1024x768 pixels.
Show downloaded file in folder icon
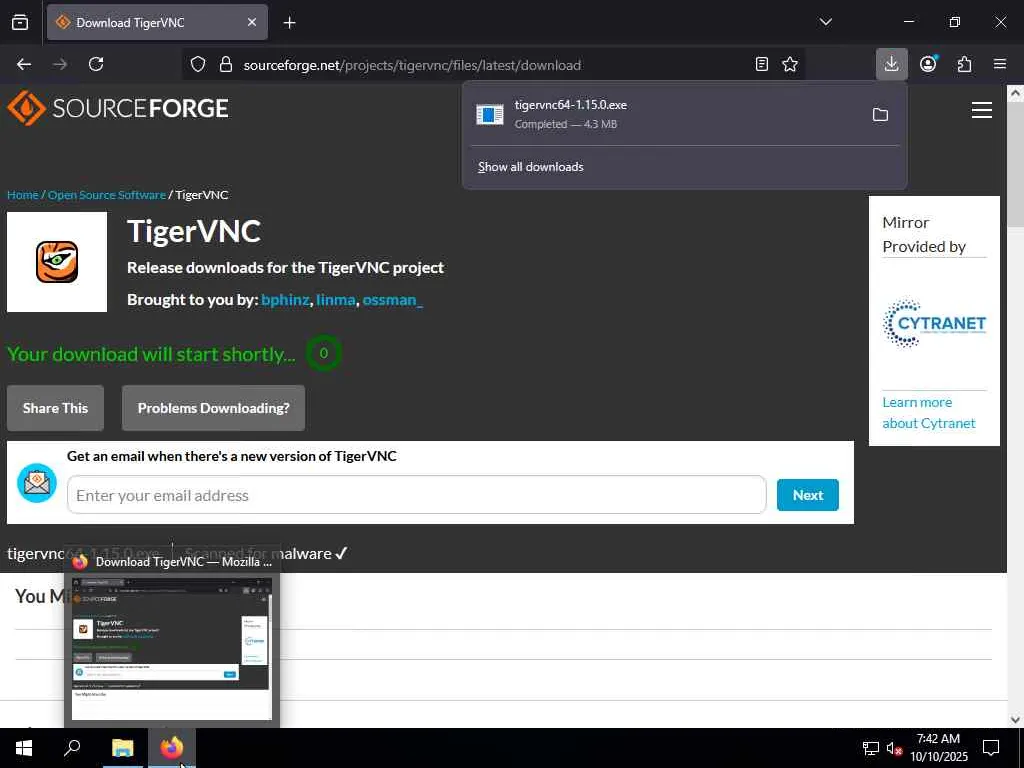pyautogui.click(x=880, y=114)
